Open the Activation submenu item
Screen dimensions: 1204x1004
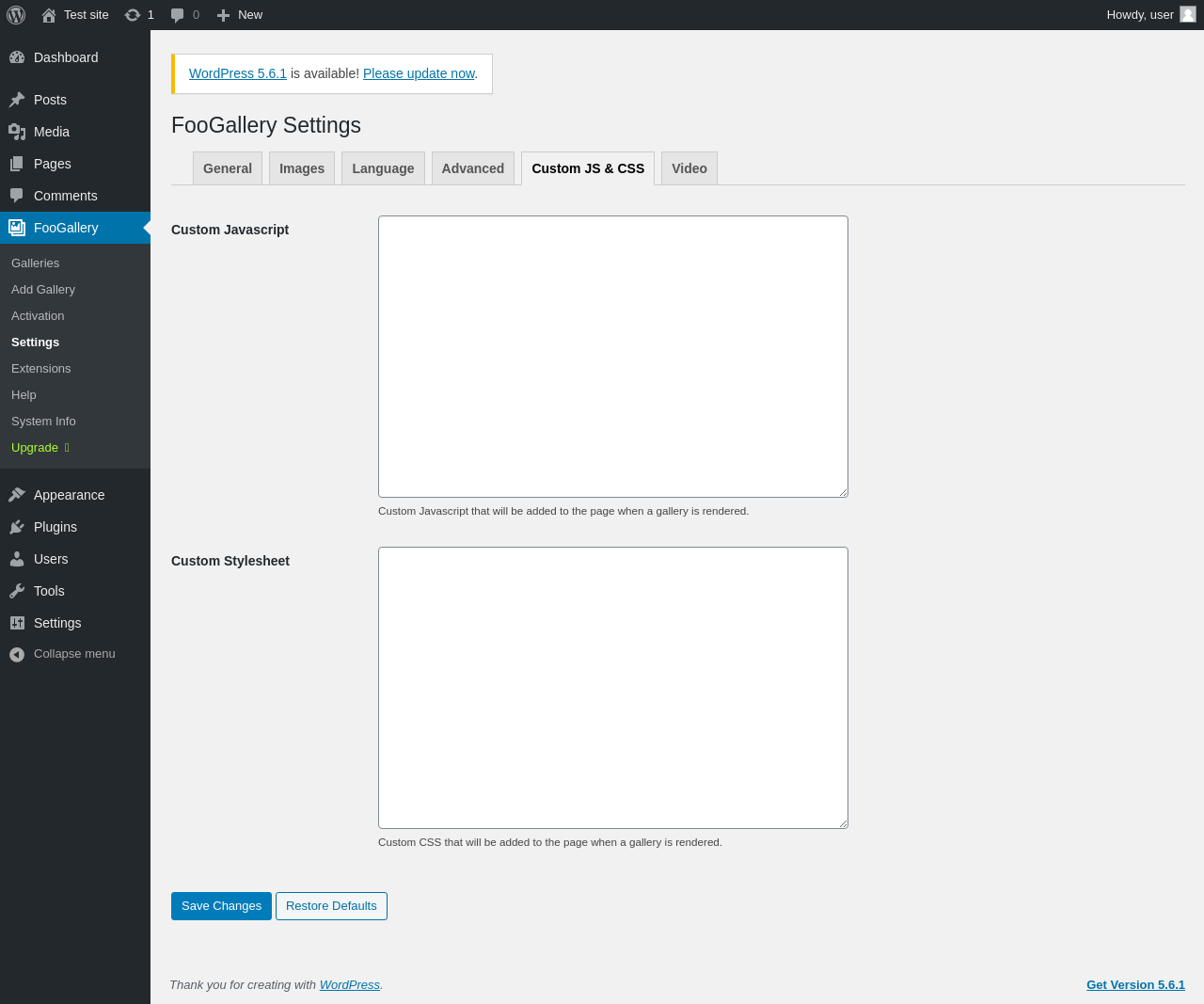point(75,316)
